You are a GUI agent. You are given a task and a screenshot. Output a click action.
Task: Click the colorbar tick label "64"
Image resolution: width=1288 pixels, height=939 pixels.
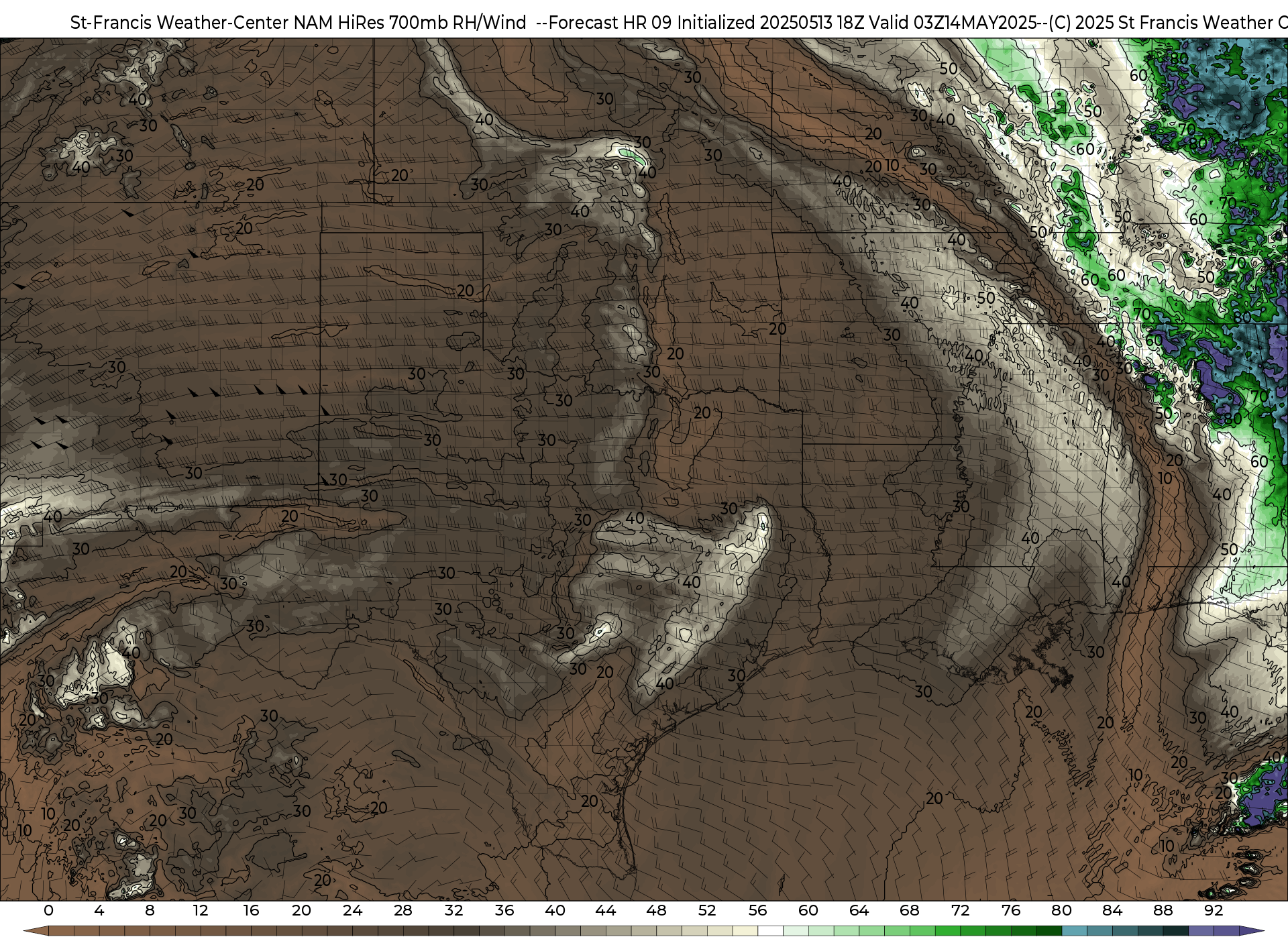point(859,910)
